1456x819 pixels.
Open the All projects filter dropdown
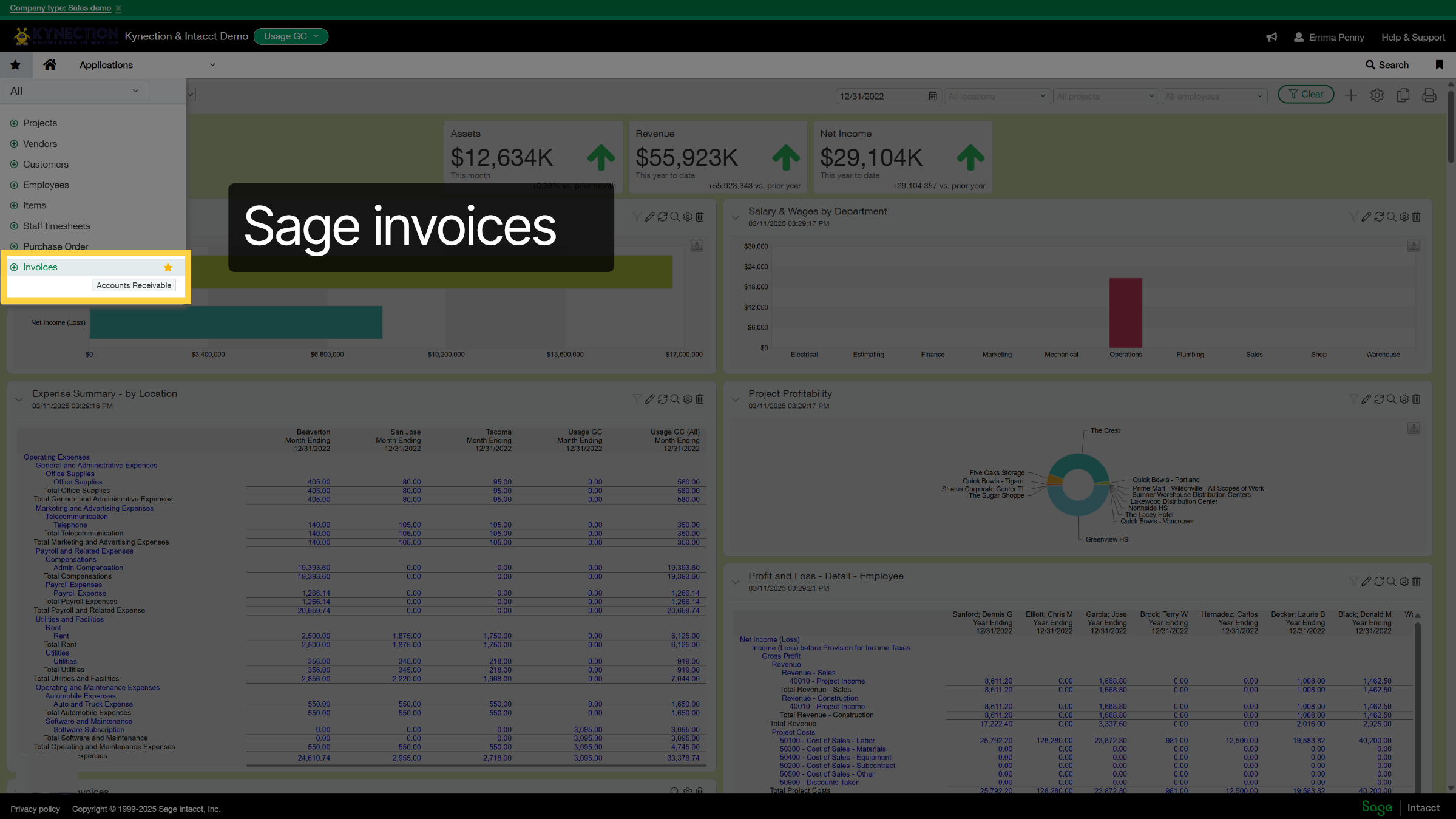(x=1106, y=96)
